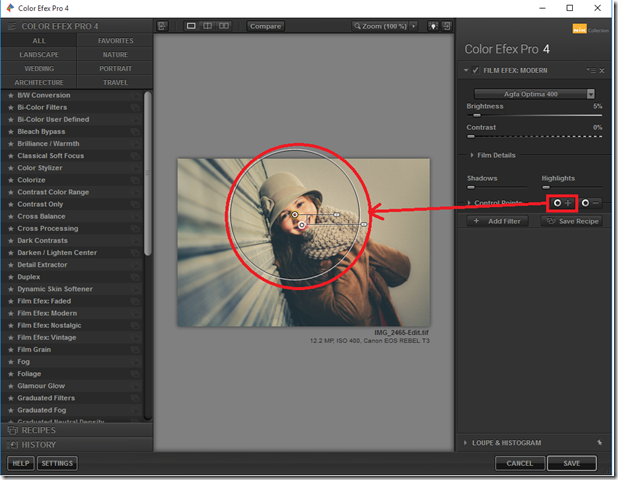
Task: Switch to side-by-side preview mode
Action: tap(224, 26)
